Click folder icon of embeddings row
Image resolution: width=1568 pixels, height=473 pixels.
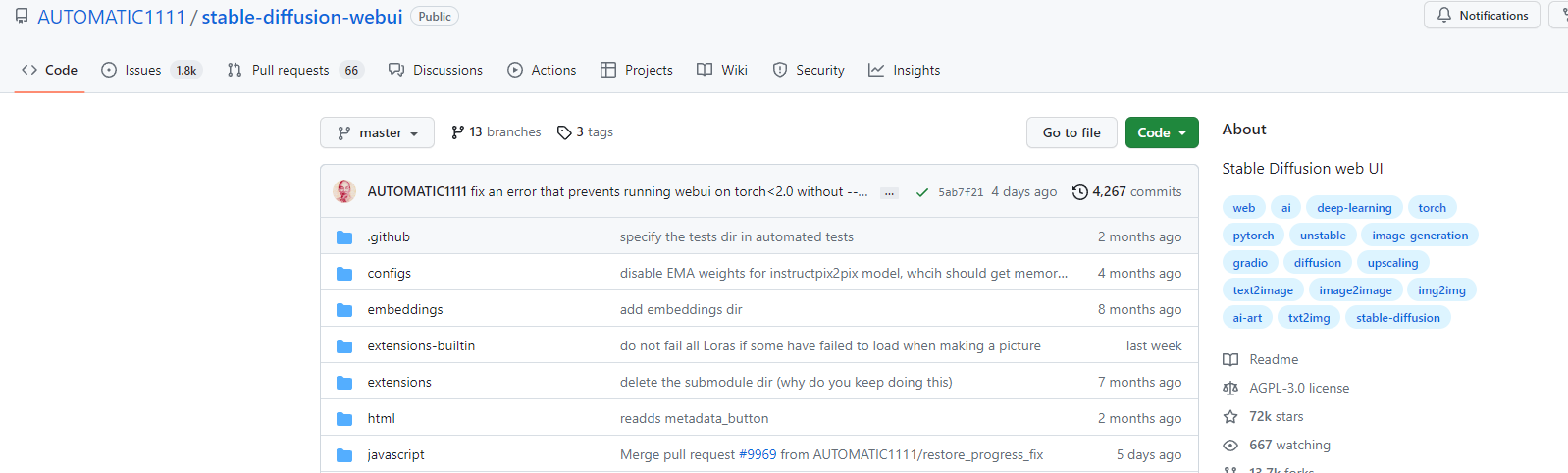(344, 309)
